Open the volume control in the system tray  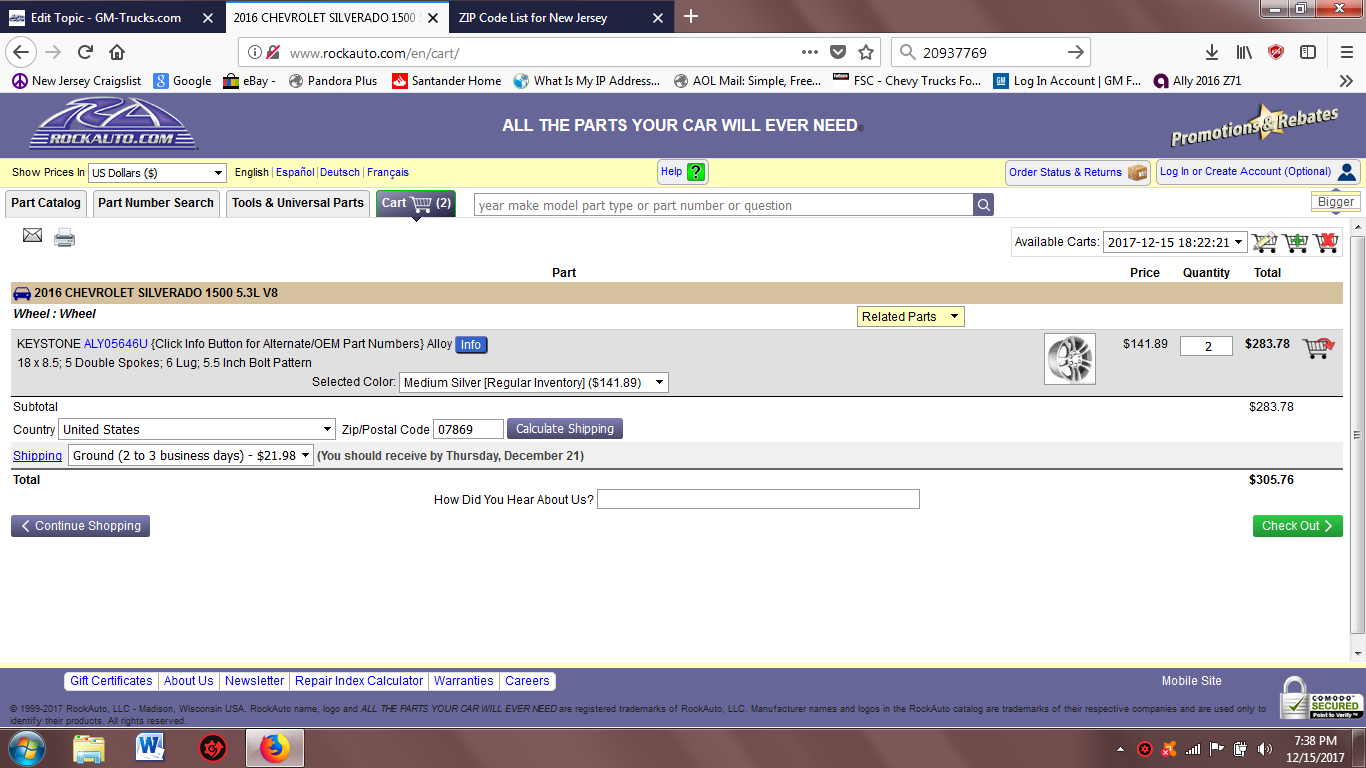pyautogui.click(x=1265, y=748)
